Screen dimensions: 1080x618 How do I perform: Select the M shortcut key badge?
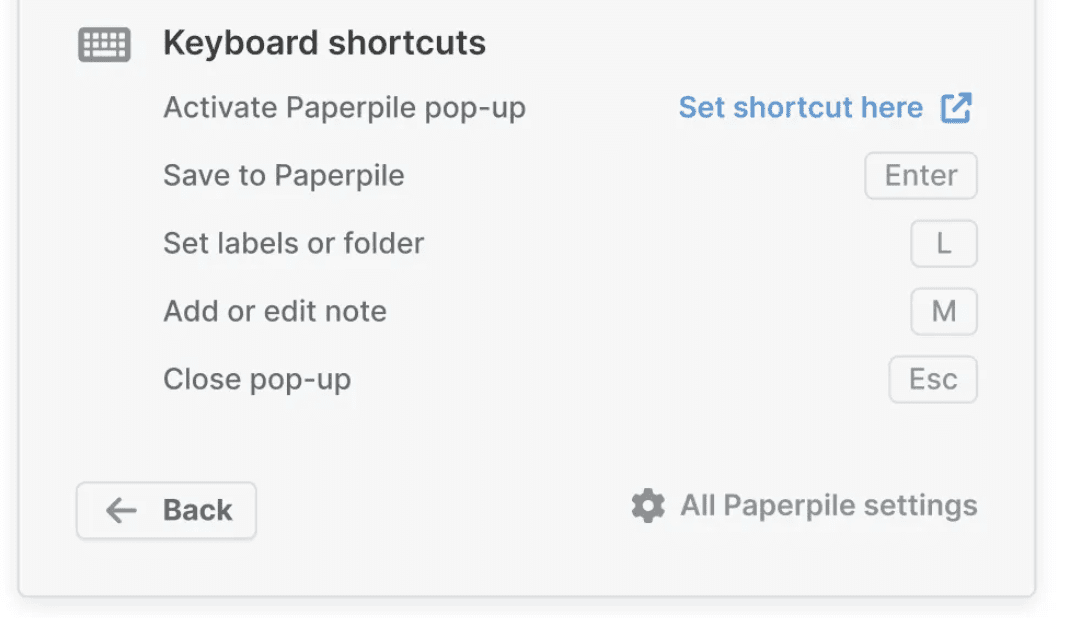click(943, 312)
